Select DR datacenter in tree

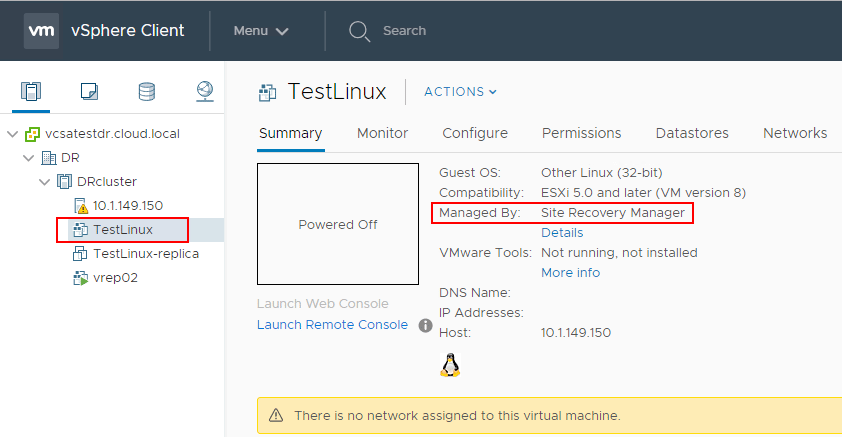tap(70, 158)
